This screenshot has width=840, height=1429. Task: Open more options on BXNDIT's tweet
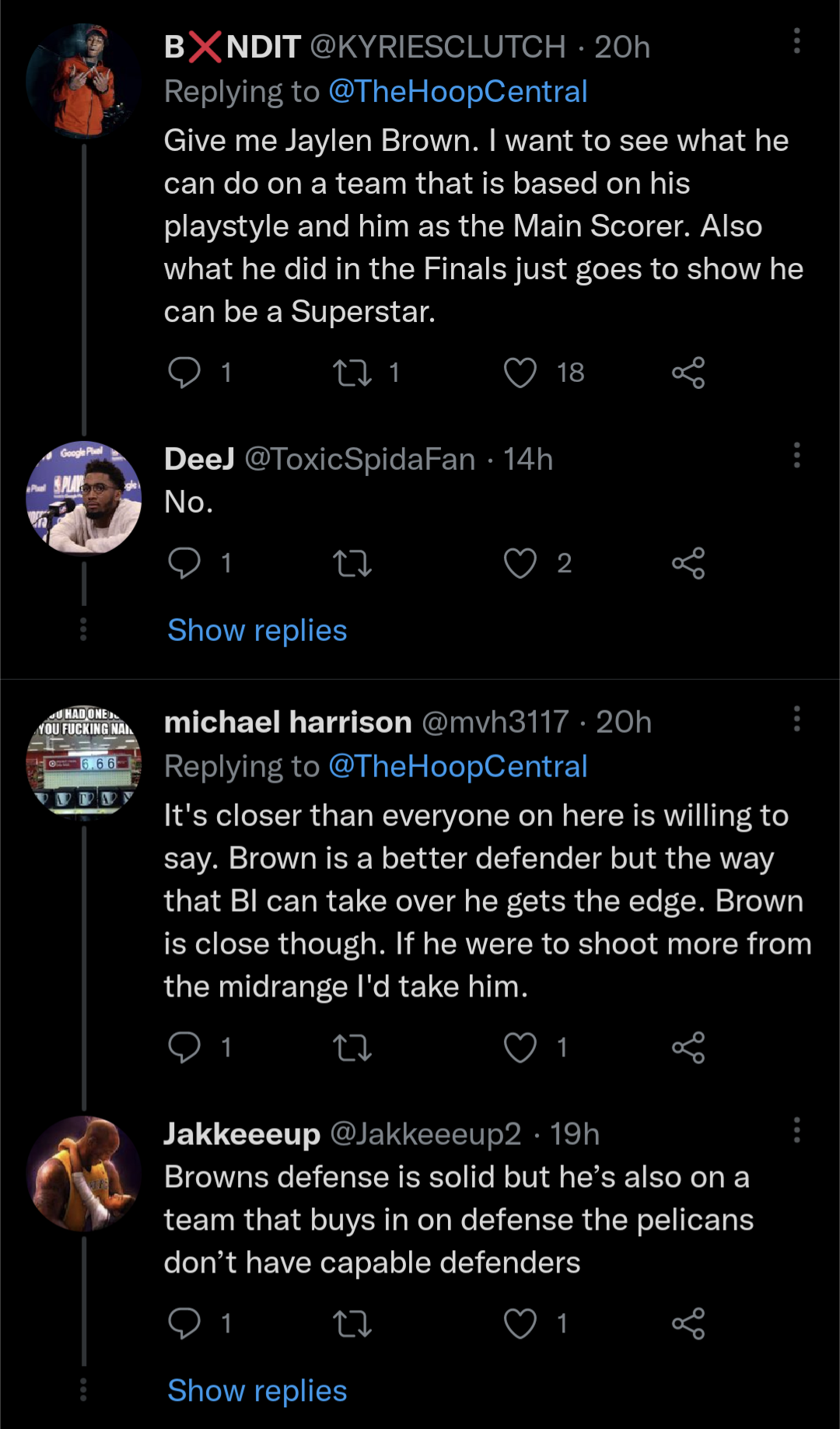click(x=796, y=41)
